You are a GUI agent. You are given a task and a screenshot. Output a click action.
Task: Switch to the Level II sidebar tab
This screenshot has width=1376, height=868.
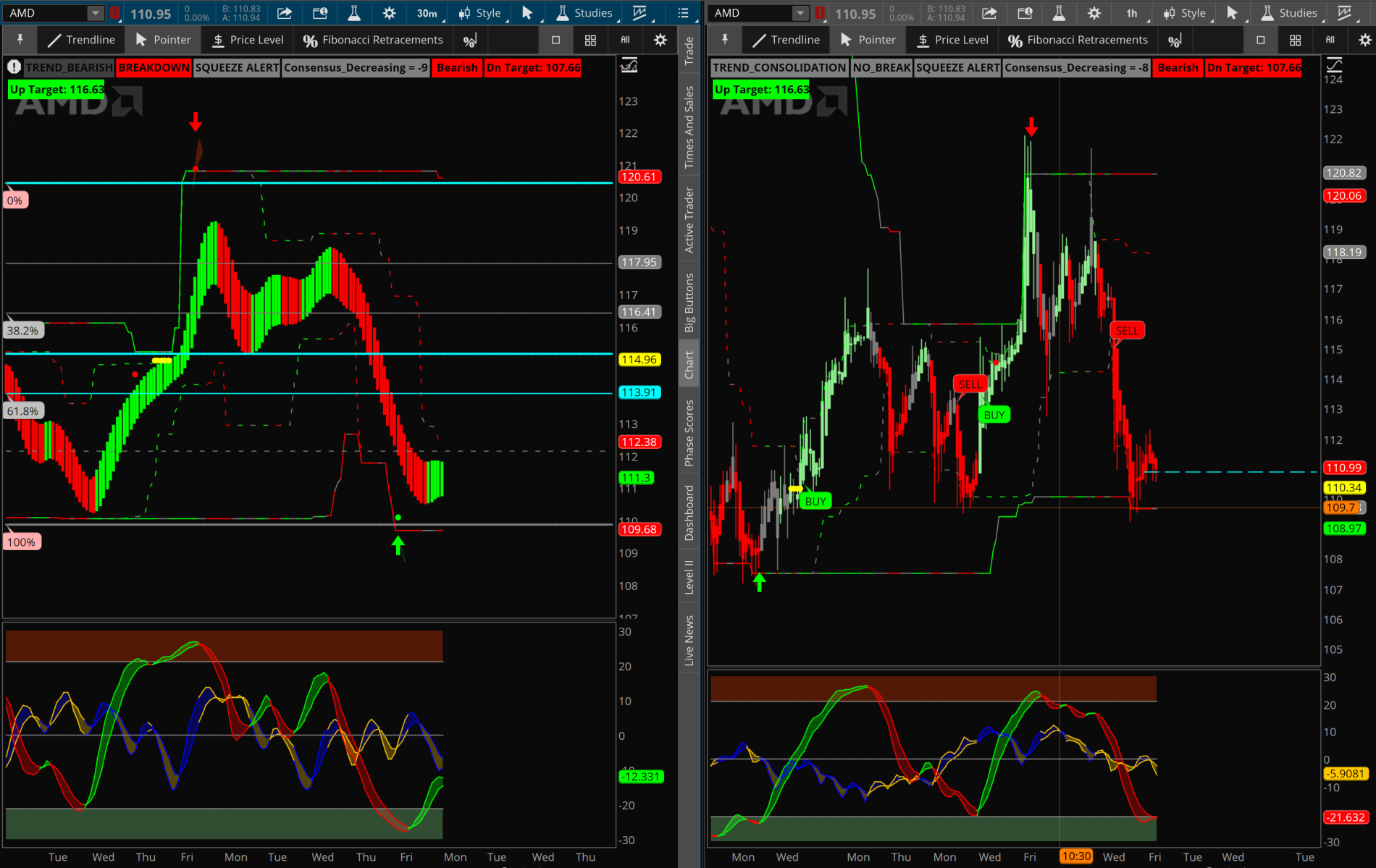[689, 577]
